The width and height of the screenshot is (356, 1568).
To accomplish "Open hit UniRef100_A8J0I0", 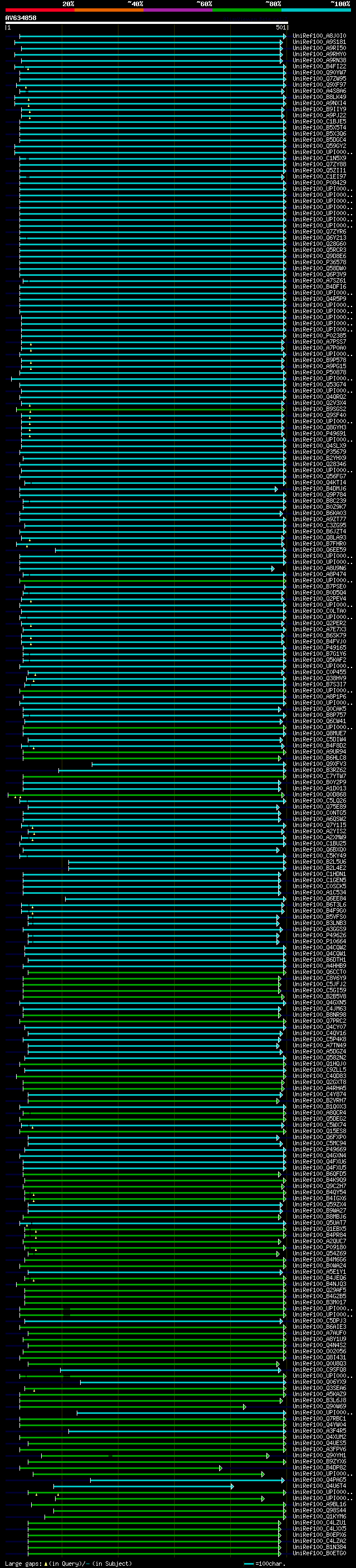I will [319, 36].
